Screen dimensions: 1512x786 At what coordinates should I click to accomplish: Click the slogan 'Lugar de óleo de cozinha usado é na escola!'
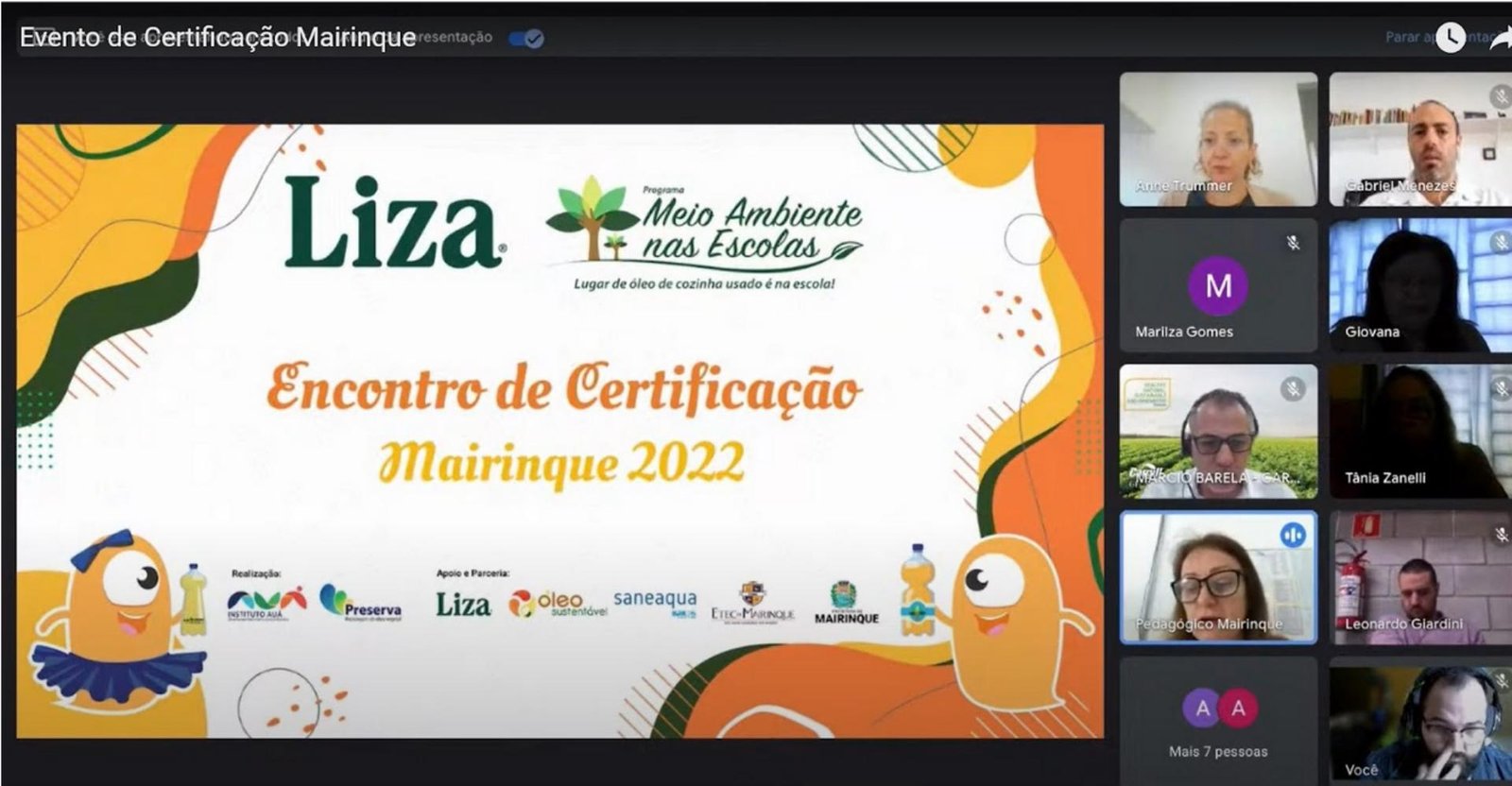coord(704,283)
